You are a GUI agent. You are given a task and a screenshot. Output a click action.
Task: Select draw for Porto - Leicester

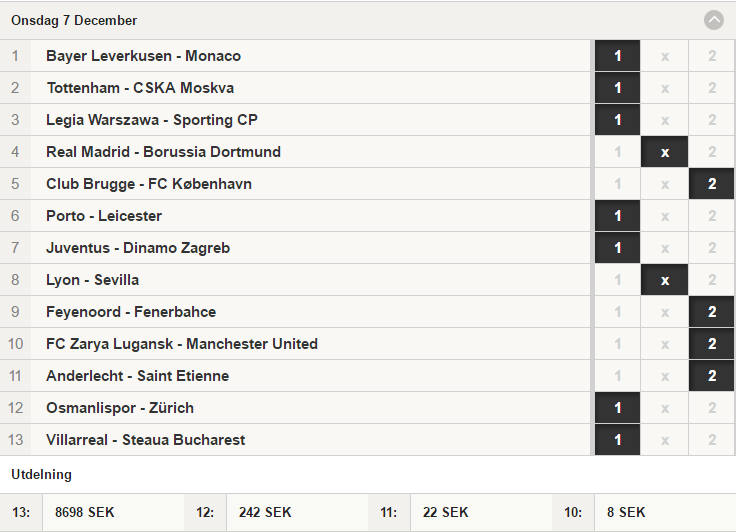pyautogui.click(x=665, y=216)
